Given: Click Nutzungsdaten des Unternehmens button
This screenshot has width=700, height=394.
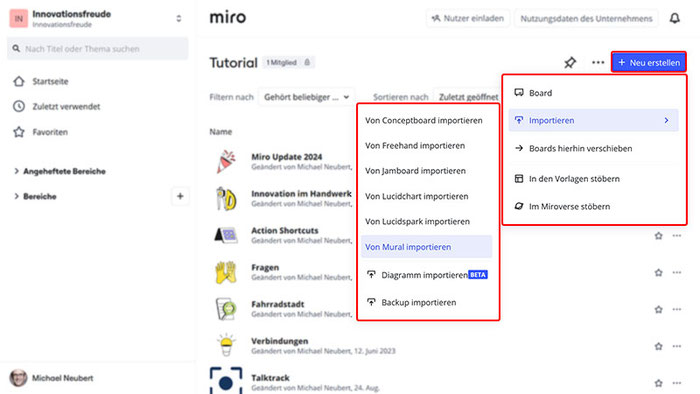Looking at the screenshot, I should [x=586, y=18].
